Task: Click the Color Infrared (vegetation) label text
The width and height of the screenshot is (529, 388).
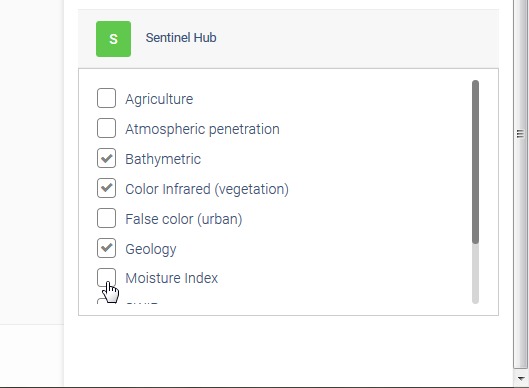Action: (x=207, y=189)
